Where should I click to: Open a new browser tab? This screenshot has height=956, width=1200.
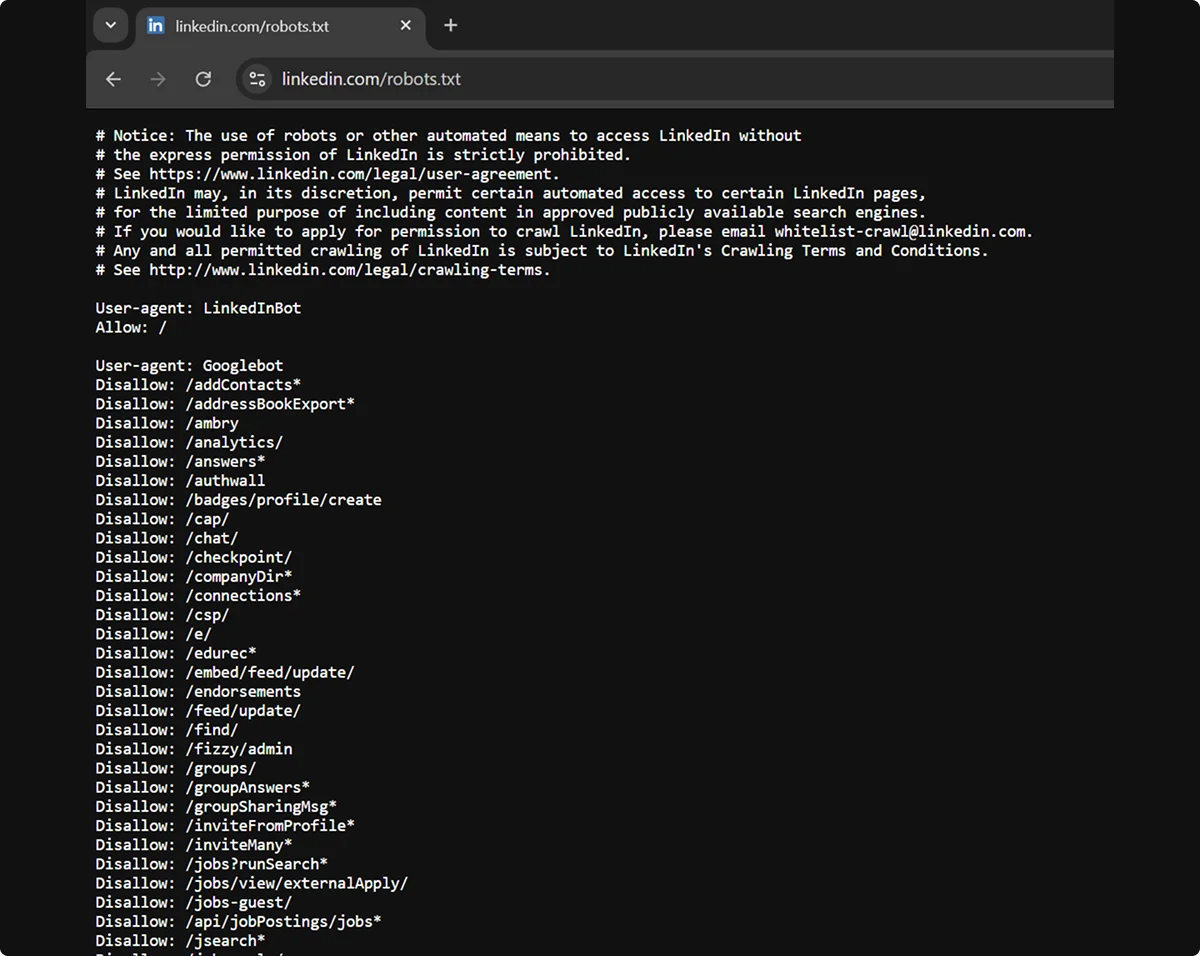click(450, 26)
